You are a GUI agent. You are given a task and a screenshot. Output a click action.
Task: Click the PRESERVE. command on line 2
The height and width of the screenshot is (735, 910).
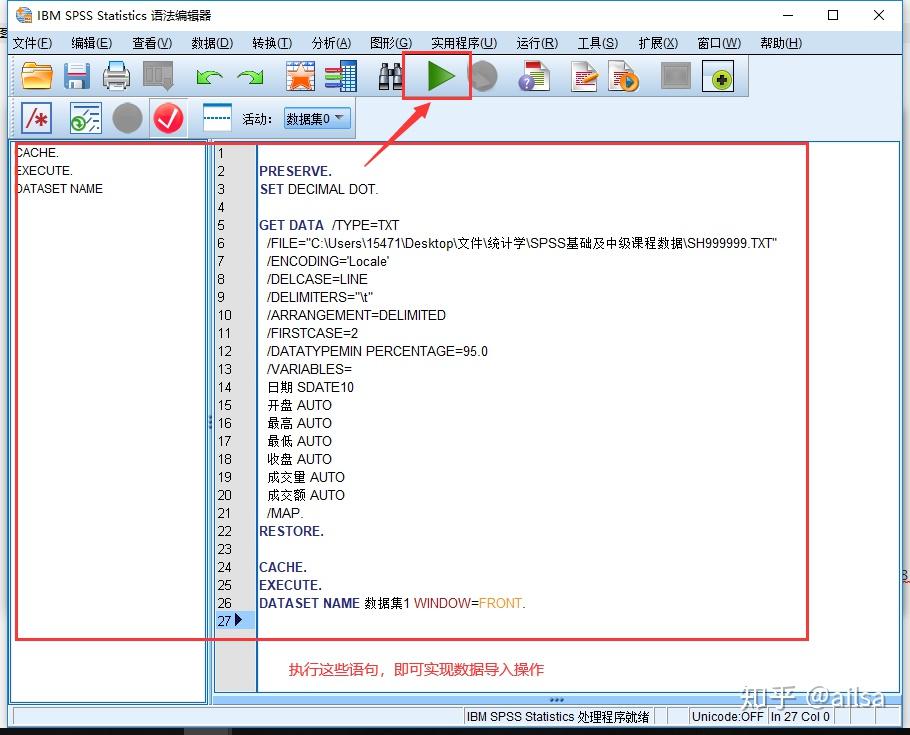(295, 171)
